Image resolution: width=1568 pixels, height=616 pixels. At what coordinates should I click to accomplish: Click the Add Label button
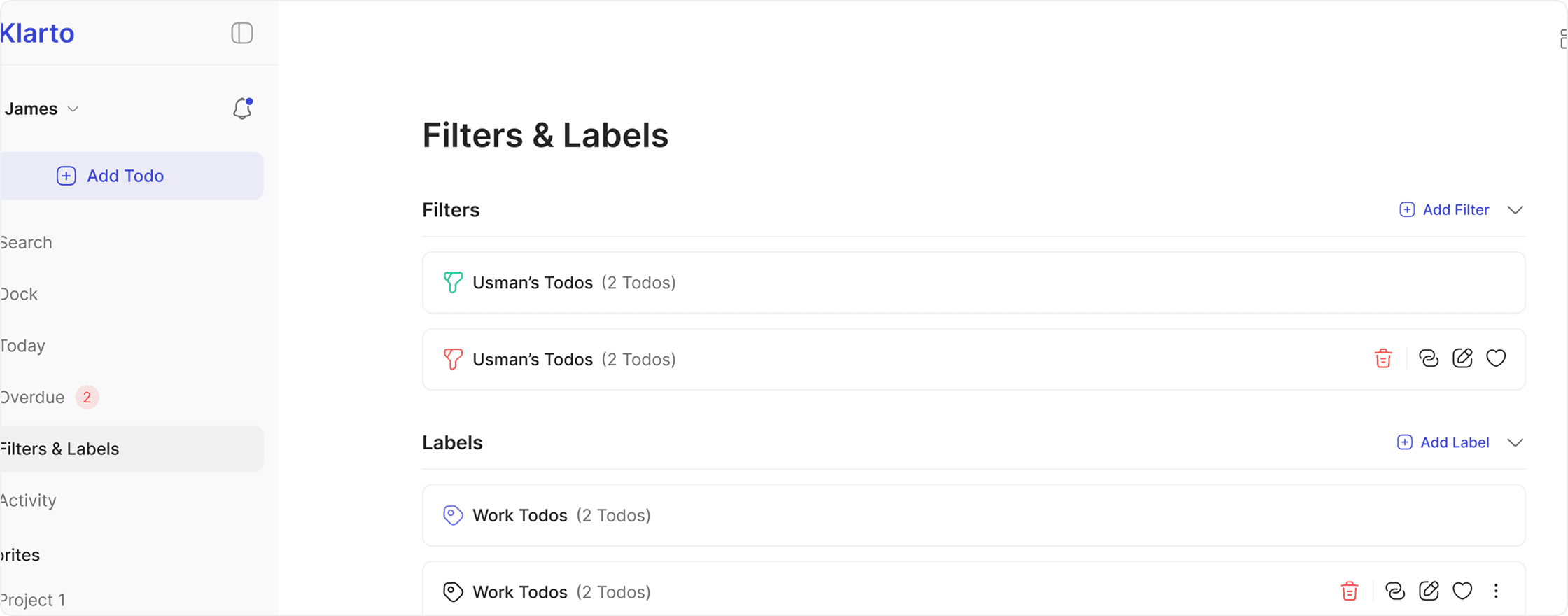click(1443, 442)
